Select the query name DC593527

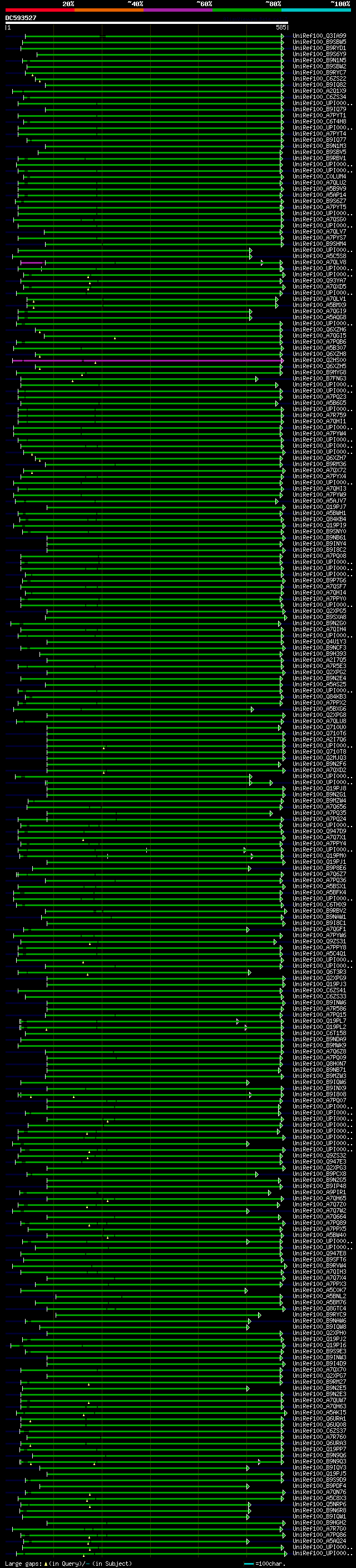(x=21, y=18)
